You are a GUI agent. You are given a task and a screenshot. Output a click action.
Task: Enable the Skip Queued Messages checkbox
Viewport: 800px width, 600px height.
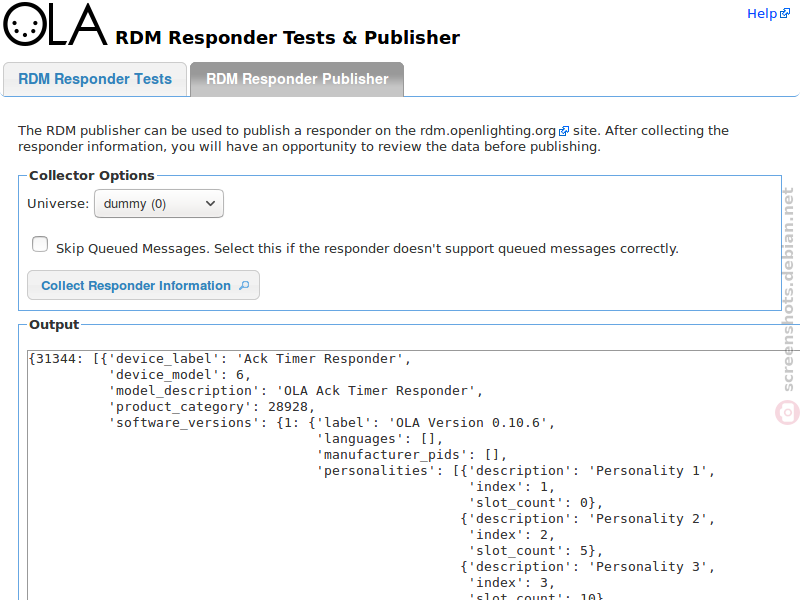point(40,244)
